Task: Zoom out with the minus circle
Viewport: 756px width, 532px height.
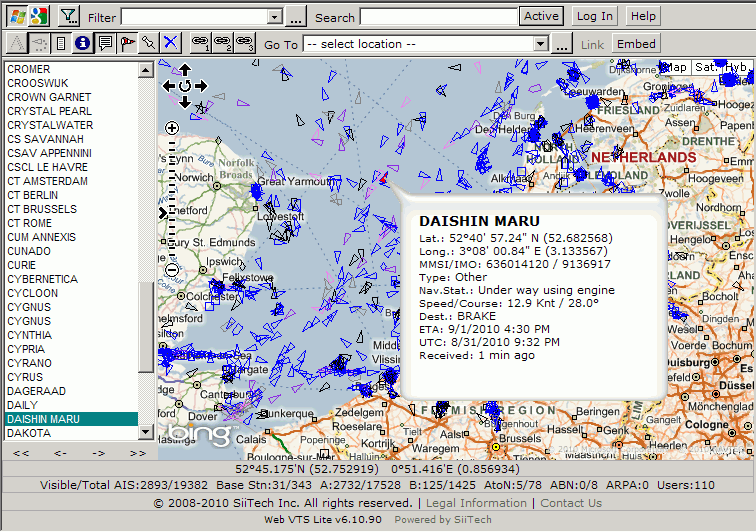Action: (x=172, y=270)
